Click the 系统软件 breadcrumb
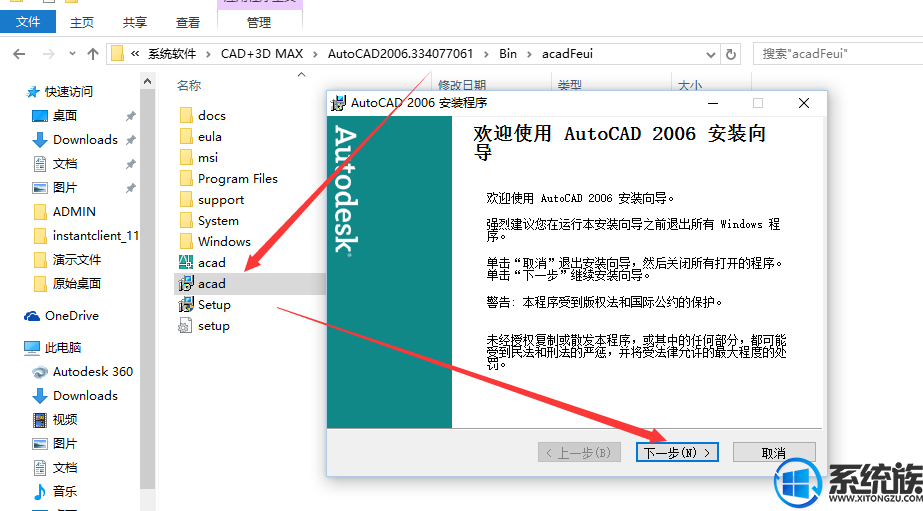The image size is (923, 511). (172, 54)
